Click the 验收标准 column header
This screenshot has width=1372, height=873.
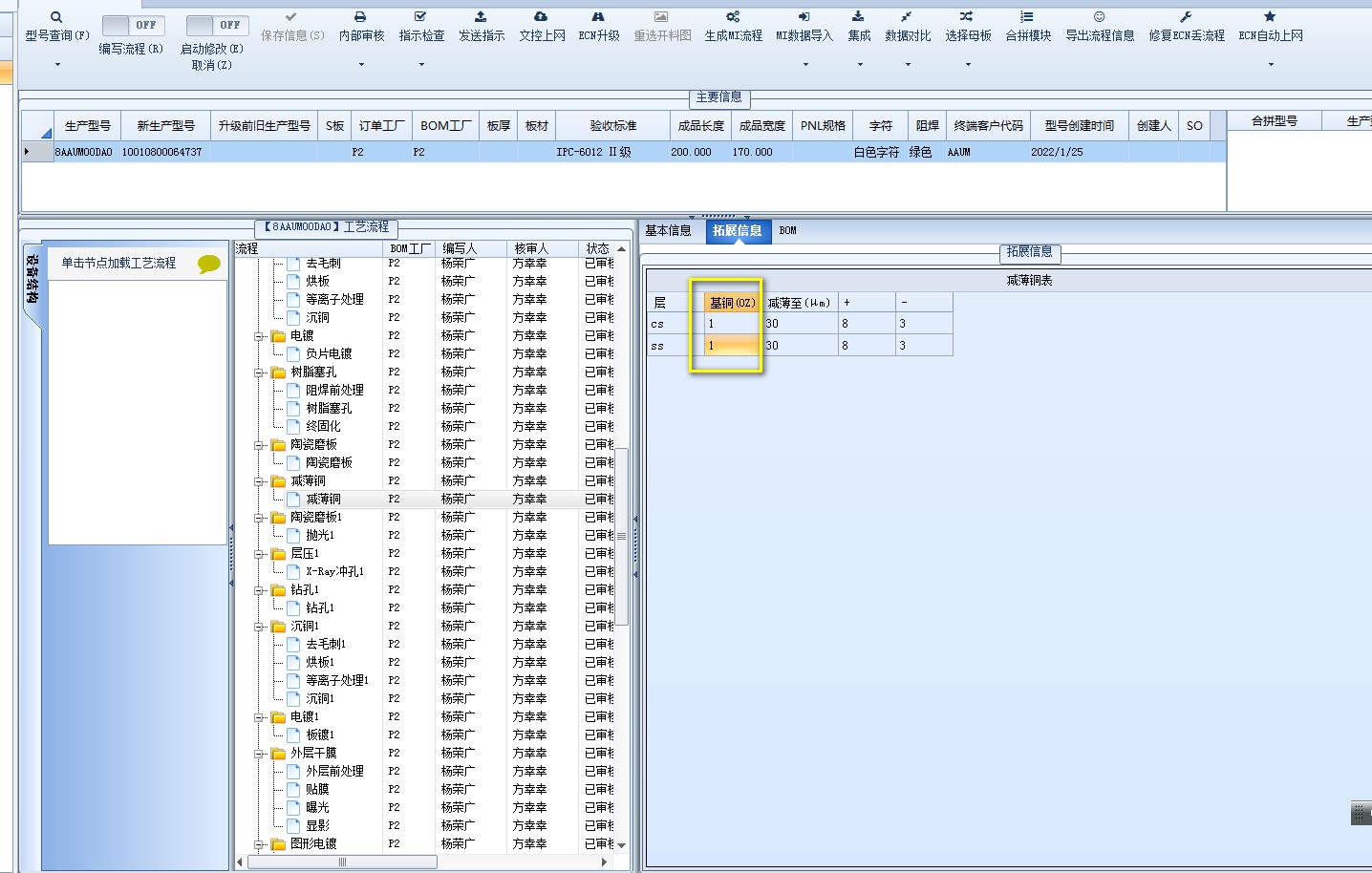tap(612, 126)
